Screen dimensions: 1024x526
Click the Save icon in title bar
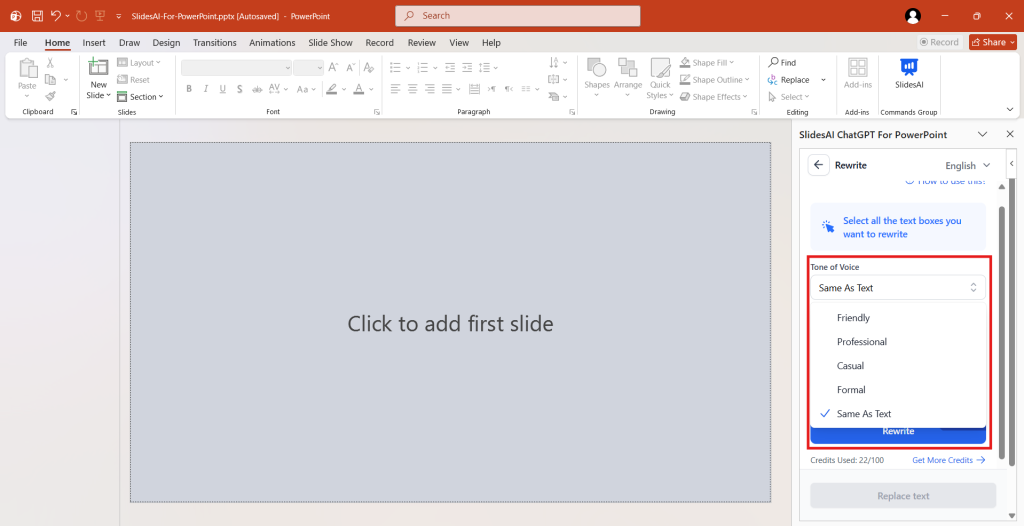point(37,16)
